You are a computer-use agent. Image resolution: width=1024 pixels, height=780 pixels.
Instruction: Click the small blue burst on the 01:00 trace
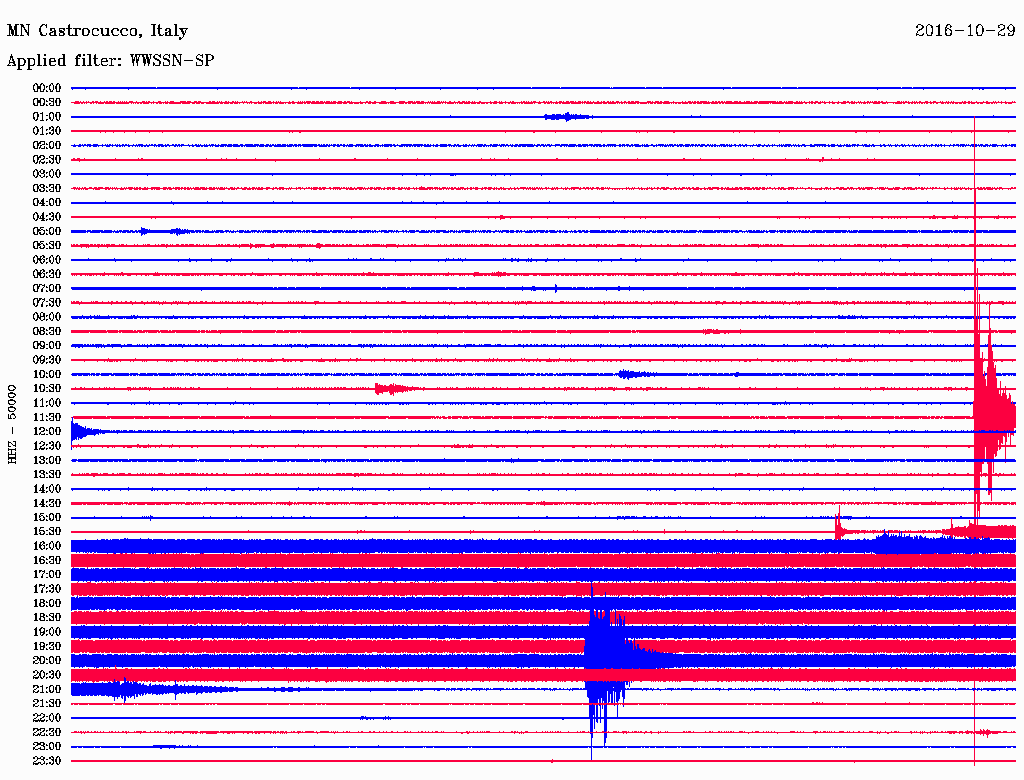pos(568,117)
